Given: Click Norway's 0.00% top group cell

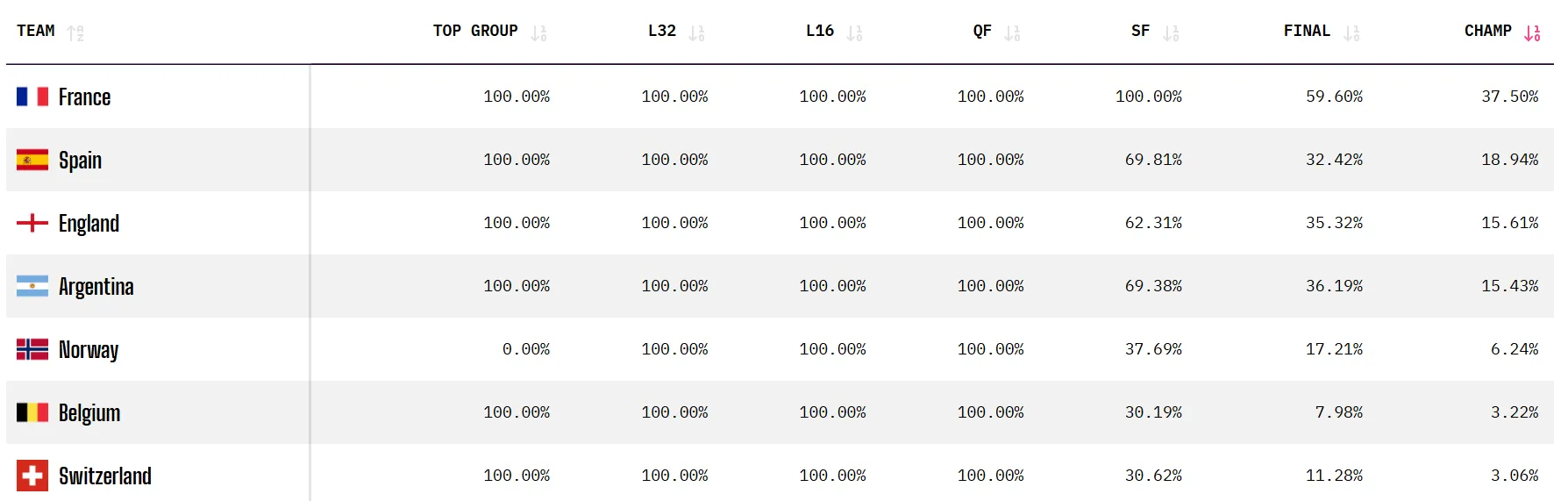Looking at the screenshot, I should coord(526,349).
